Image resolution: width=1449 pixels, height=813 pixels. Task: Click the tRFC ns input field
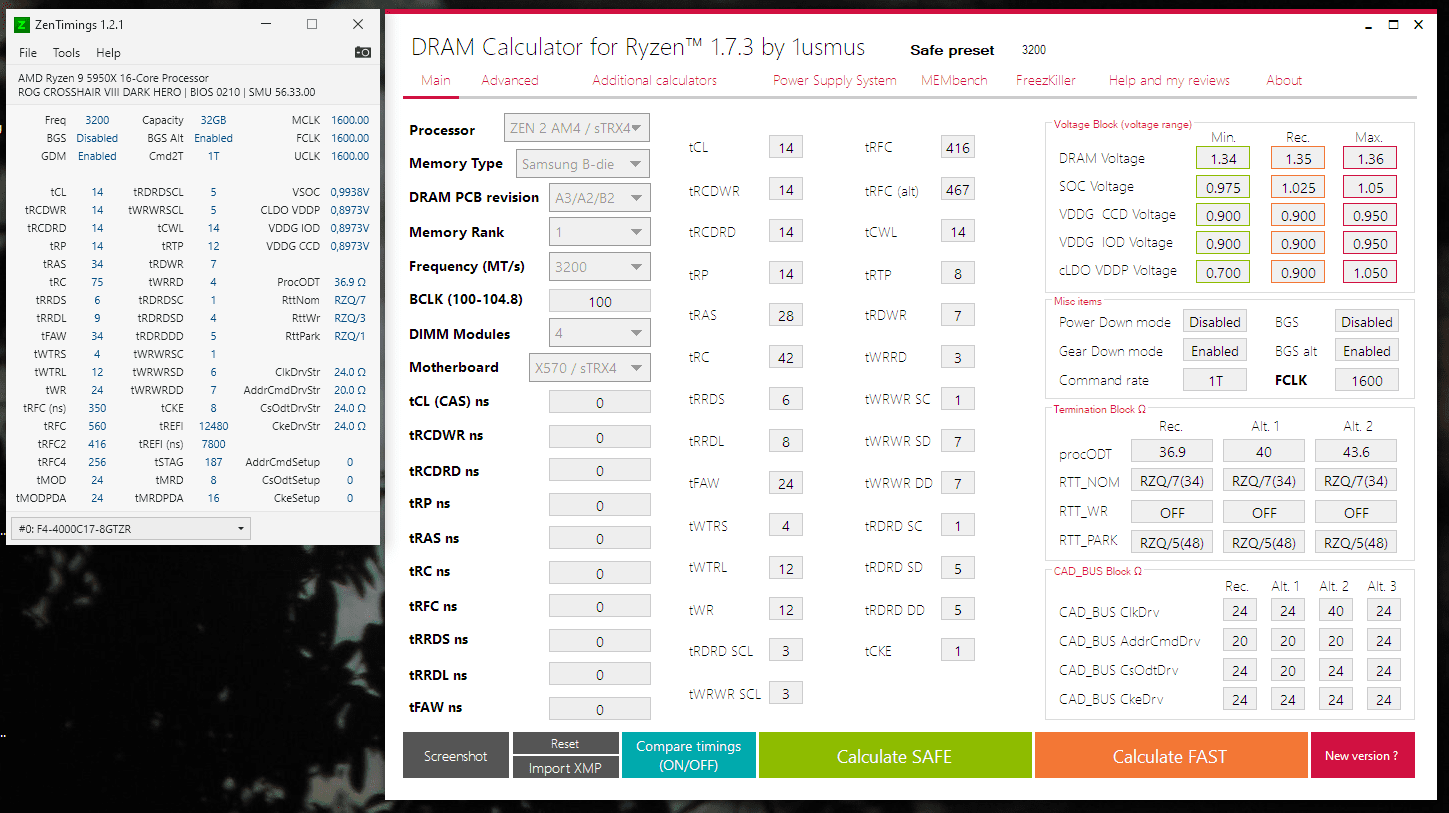pyautogui.click(x=600, y=607)
